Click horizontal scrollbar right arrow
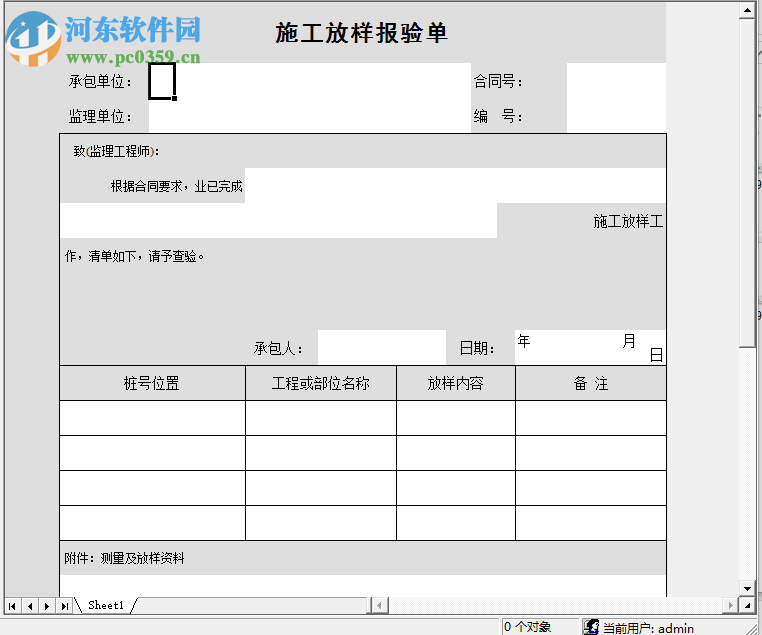Image resolution: width=762 pixels, height=635 pixels. tap(730, 605)
